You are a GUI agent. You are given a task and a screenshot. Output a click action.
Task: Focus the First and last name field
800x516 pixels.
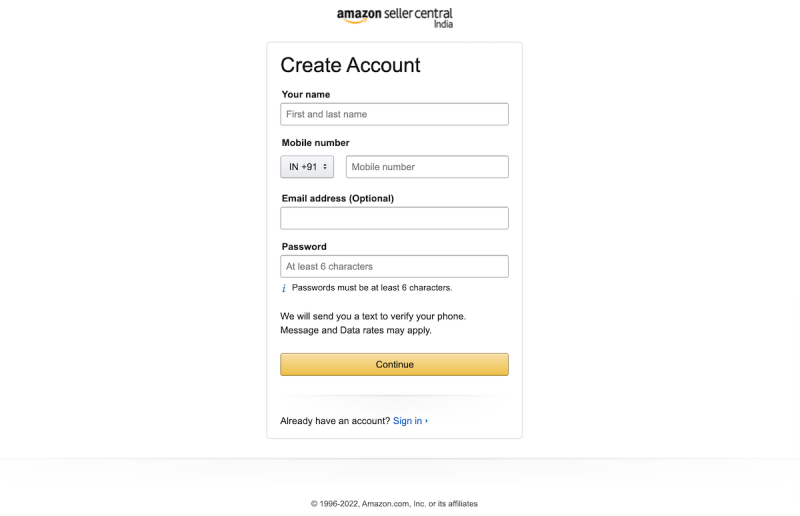[394, 114]
